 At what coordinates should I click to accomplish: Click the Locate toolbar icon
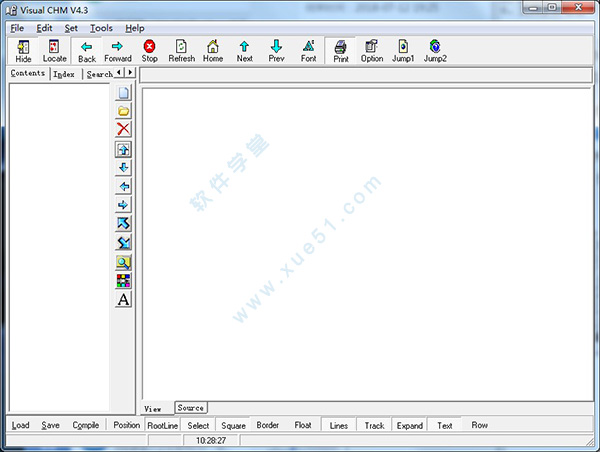pyautogui.click(x=54, y=51)
